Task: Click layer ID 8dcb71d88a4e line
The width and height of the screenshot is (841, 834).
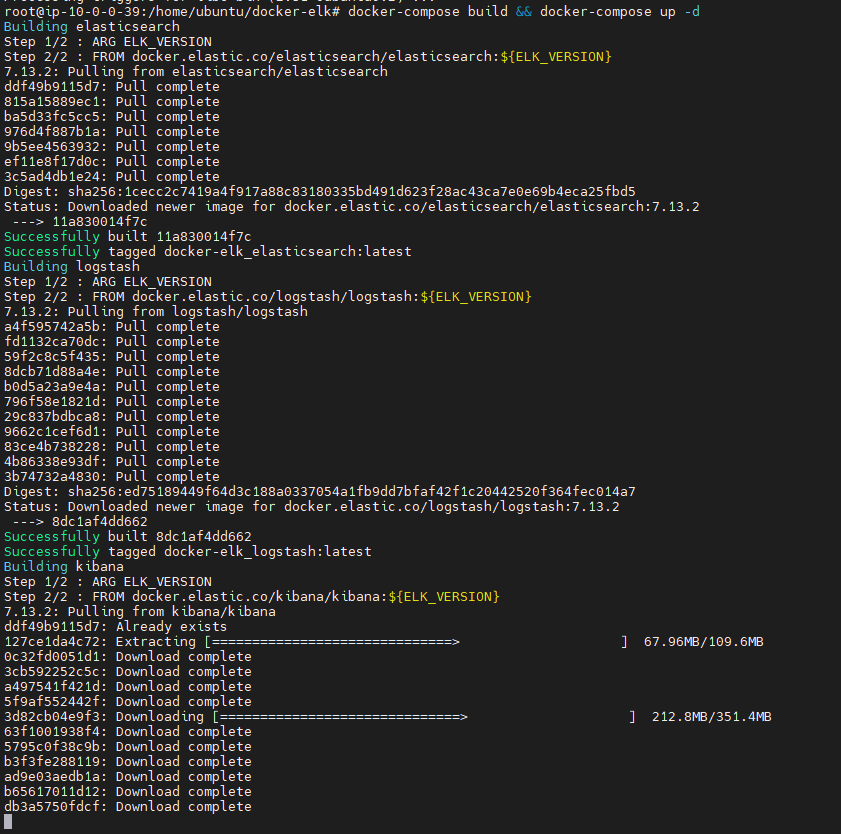Action: point(112,372)
